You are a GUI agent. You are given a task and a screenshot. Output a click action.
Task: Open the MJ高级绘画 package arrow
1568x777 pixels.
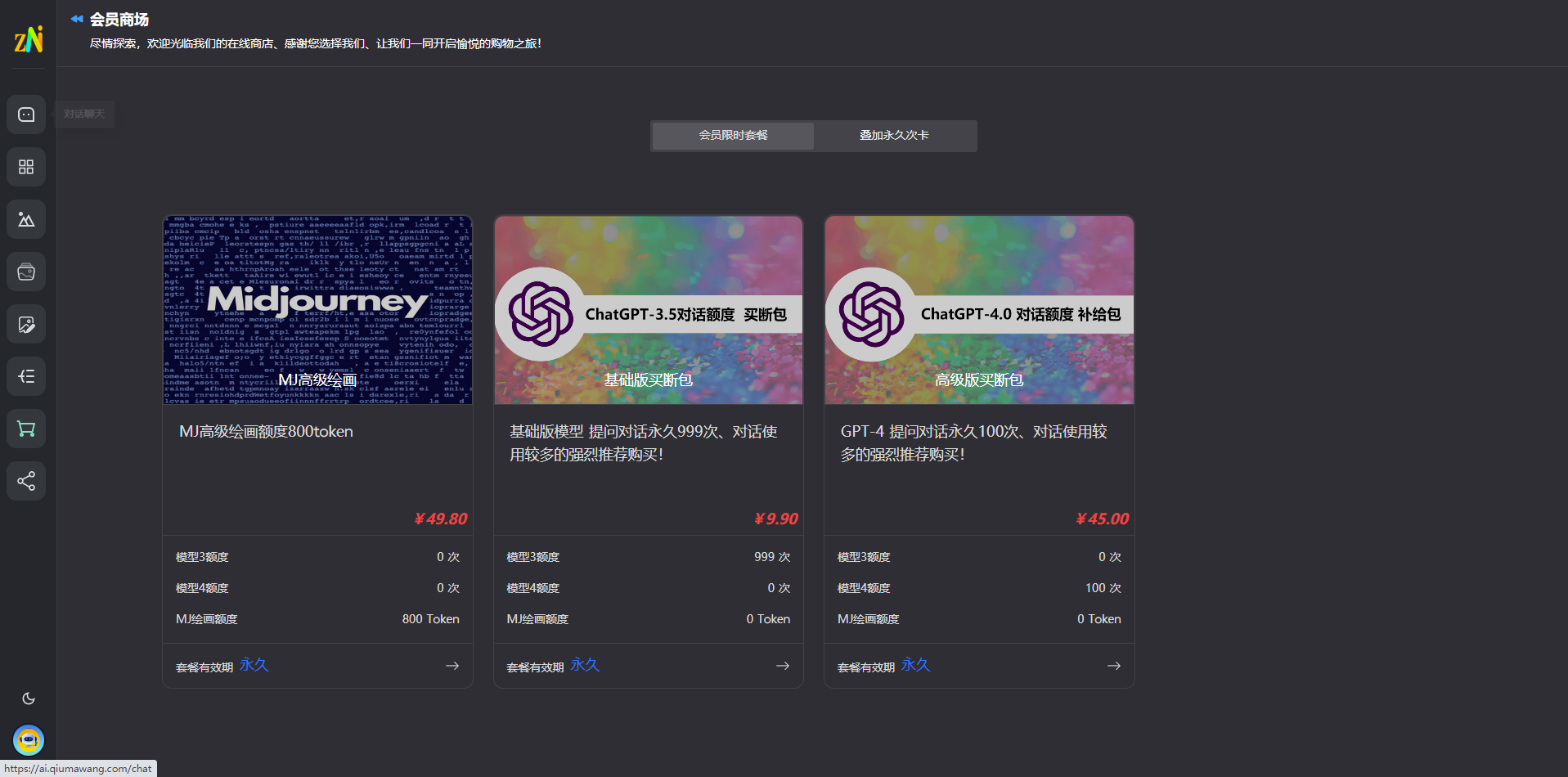coord(452,666)
